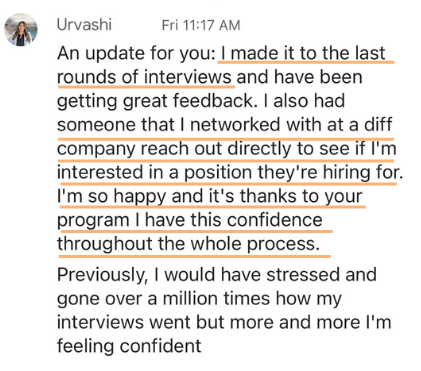This screenshot has width=421, height=371.
Task: Select the line "company reach out directly"
Action: coord(227,149)
